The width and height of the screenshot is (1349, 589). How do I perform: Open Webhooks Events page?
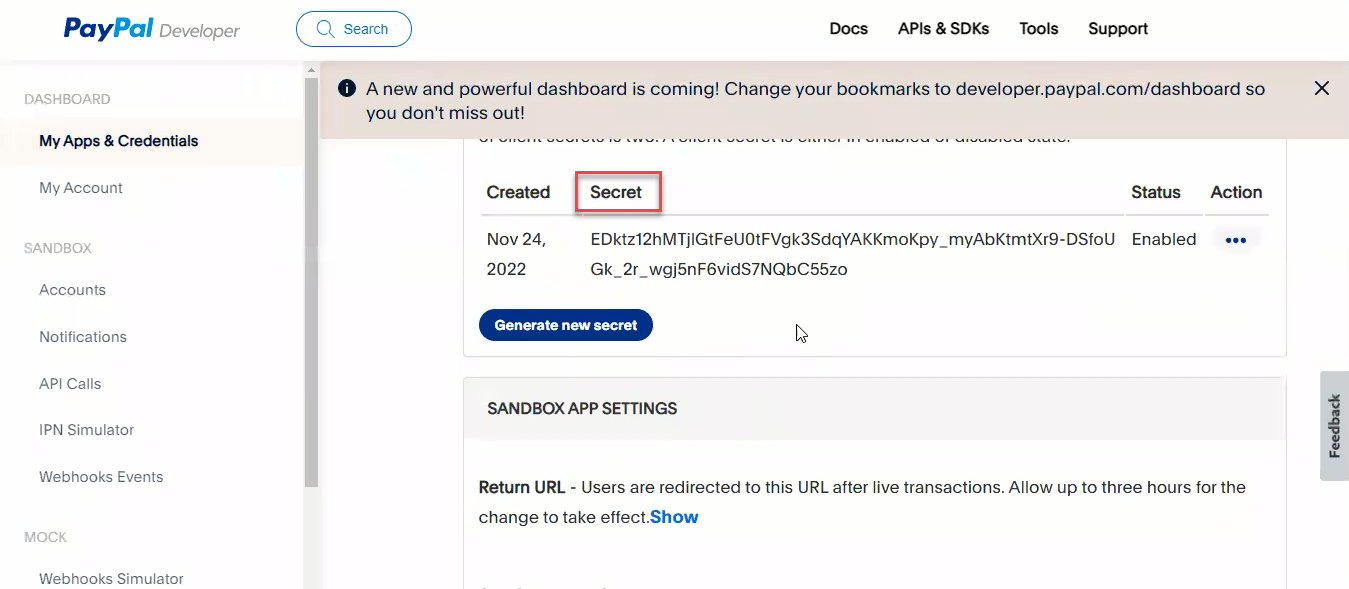point(101,477)
